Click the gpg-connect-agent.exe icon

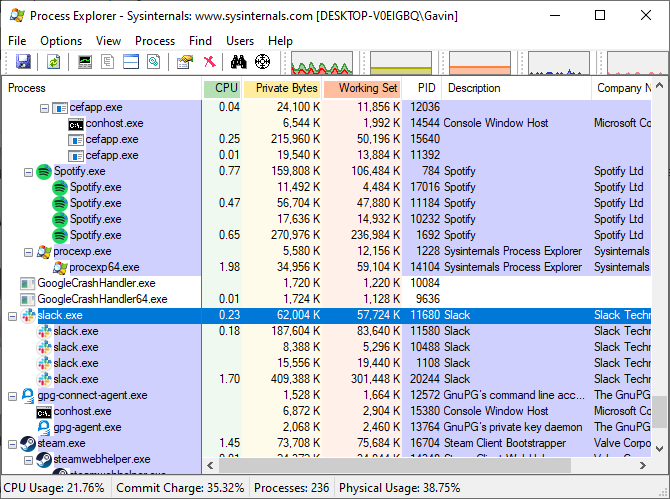(x=28, y=396)
